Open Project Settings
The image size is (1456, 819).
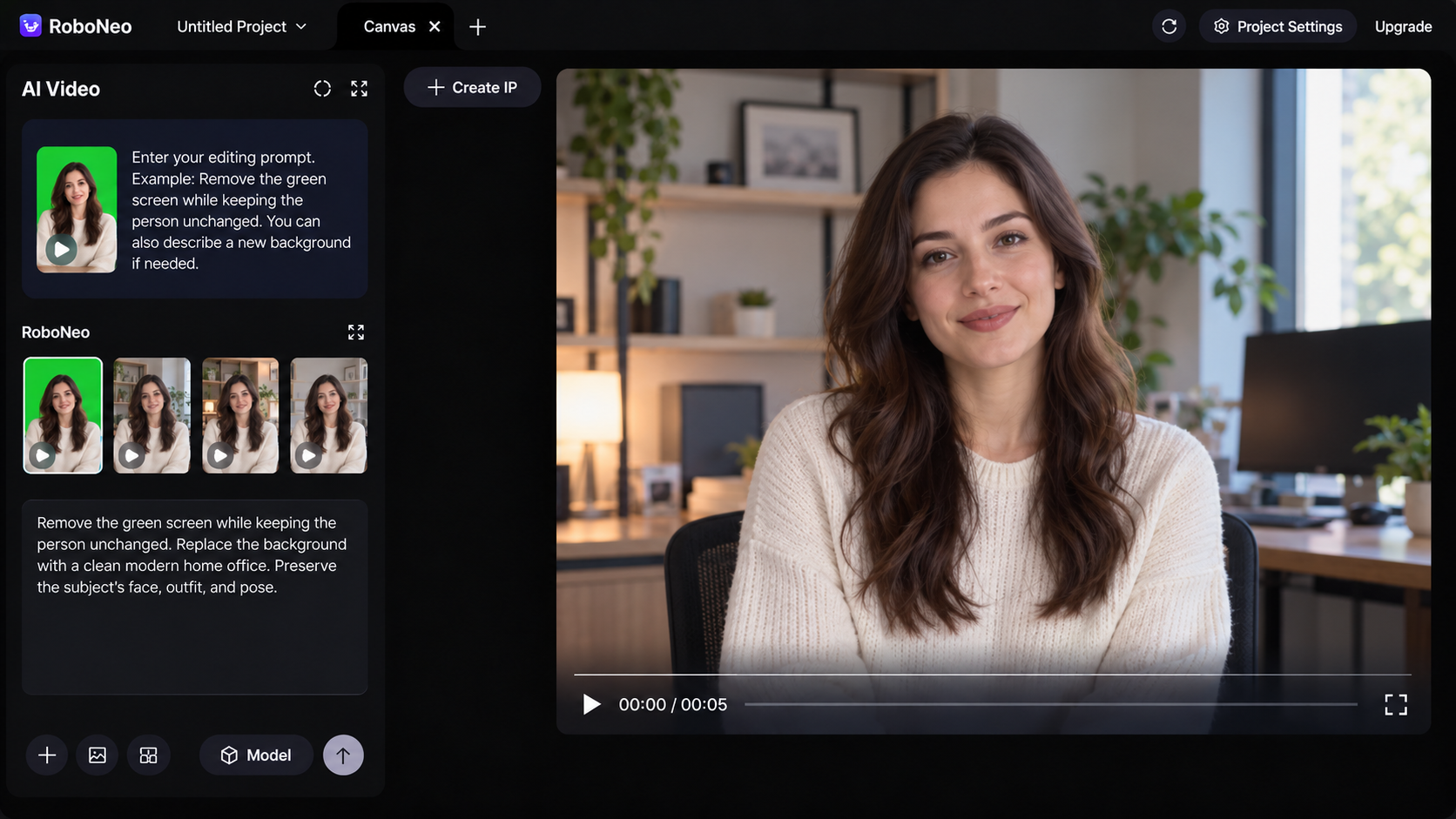(1277, 27)
